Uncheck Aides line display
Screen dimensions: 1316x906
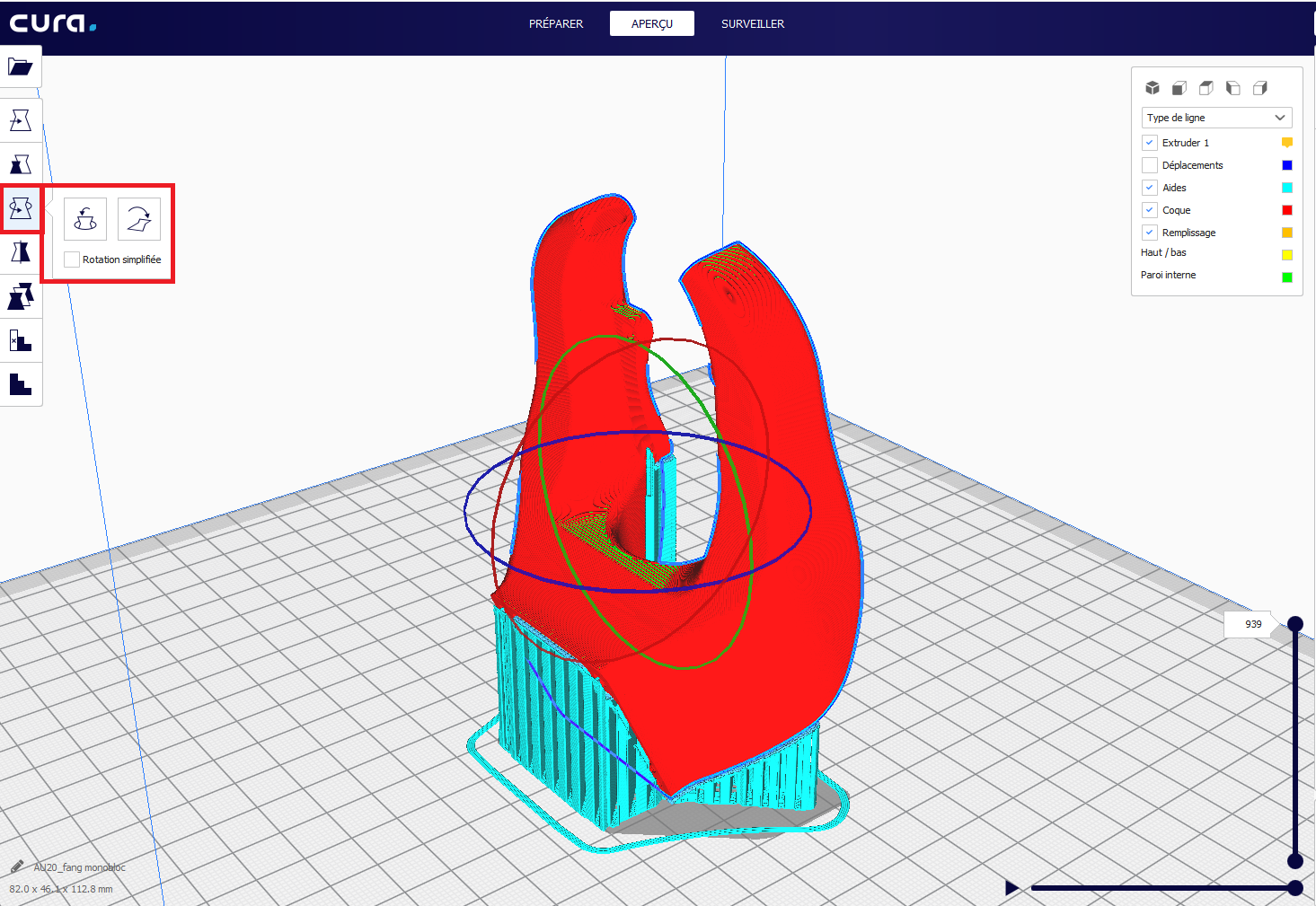tap(1150, 188)
